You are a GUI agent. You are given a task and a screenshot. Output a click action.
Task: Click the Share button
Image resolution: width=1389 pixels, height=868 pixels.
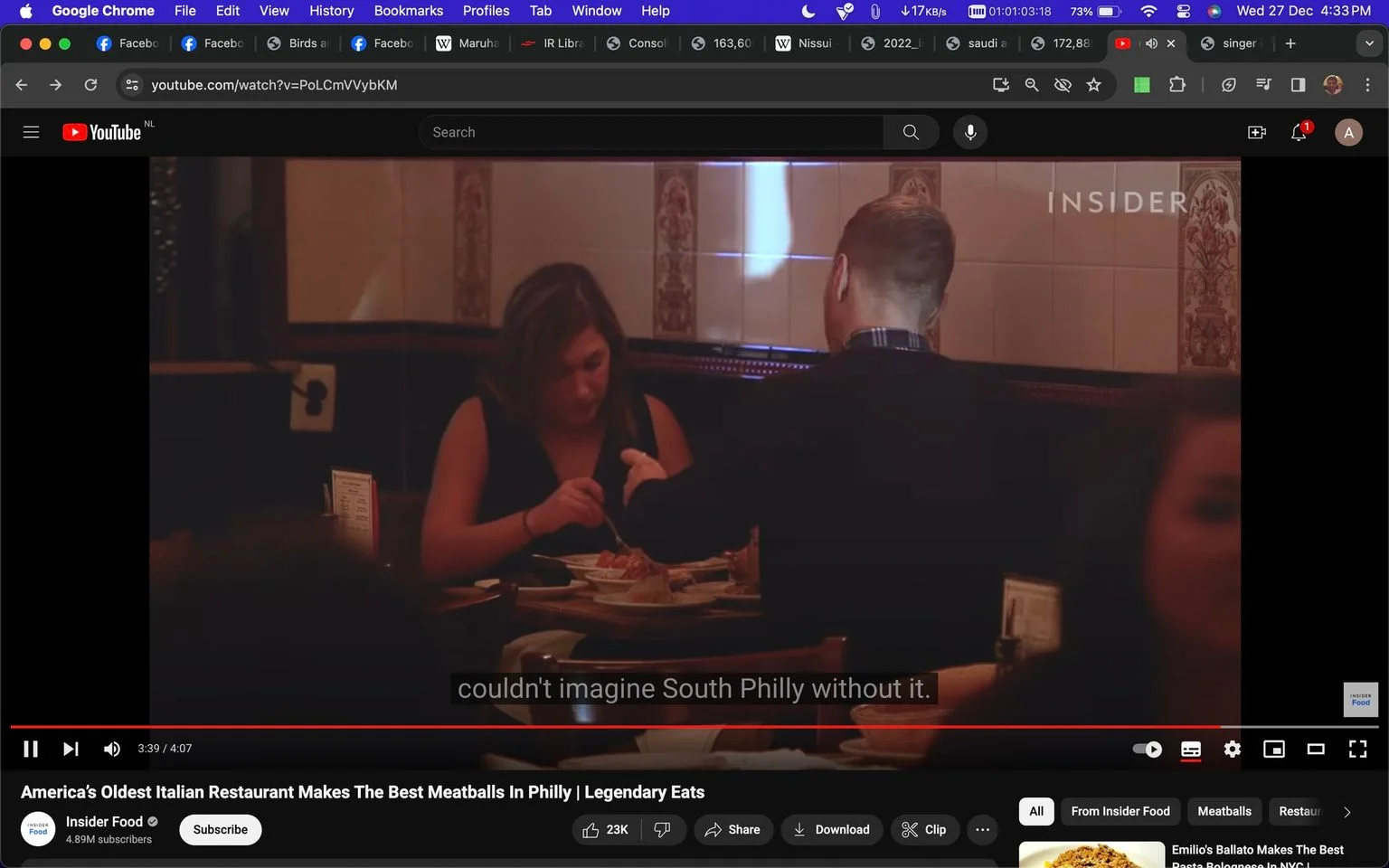(732, 829)
